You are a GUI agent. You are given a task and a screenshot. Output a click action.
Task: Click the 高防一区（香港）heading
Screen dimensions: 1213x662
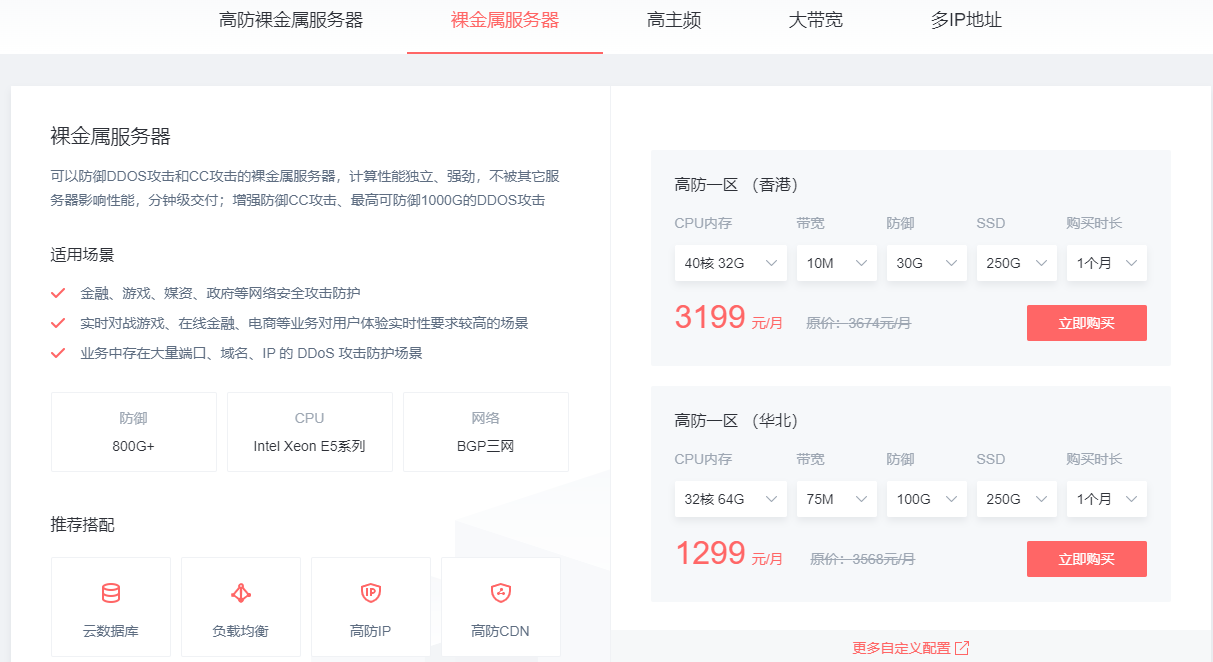(x=736, y=184)
